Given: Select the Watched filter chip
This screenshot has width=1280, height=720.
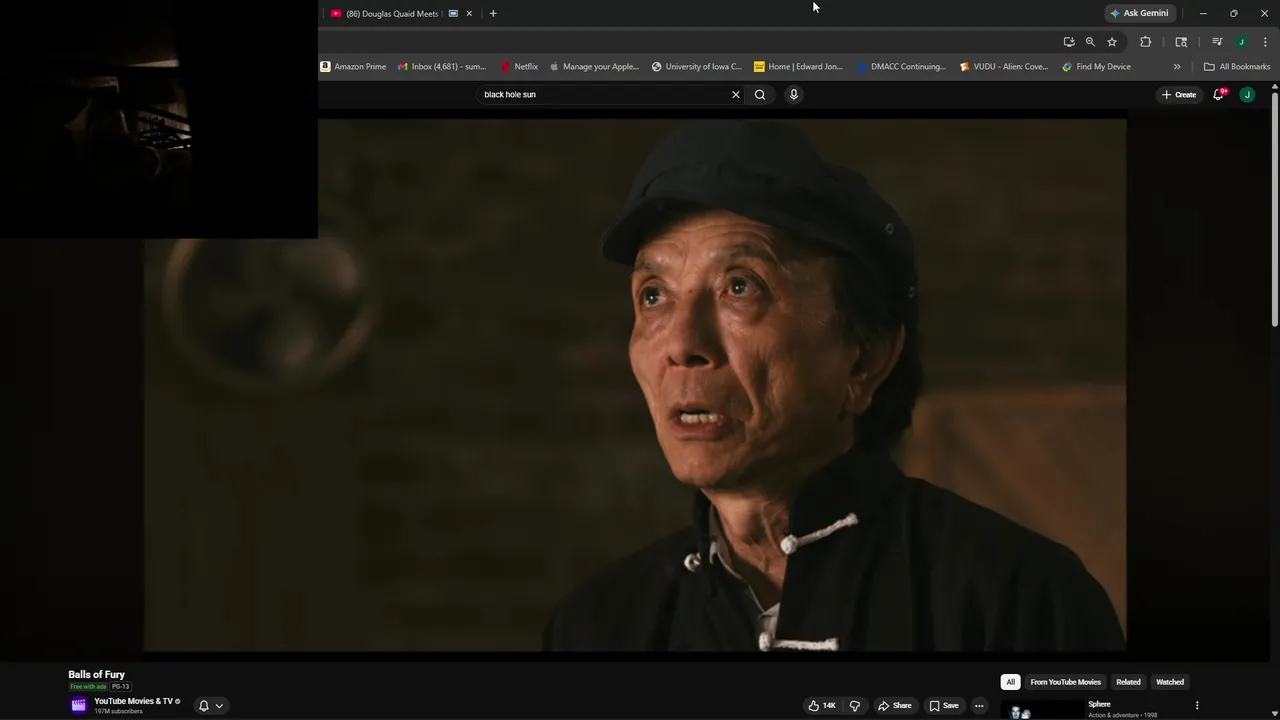Looking at the screenshot, I should point(1170,682).
